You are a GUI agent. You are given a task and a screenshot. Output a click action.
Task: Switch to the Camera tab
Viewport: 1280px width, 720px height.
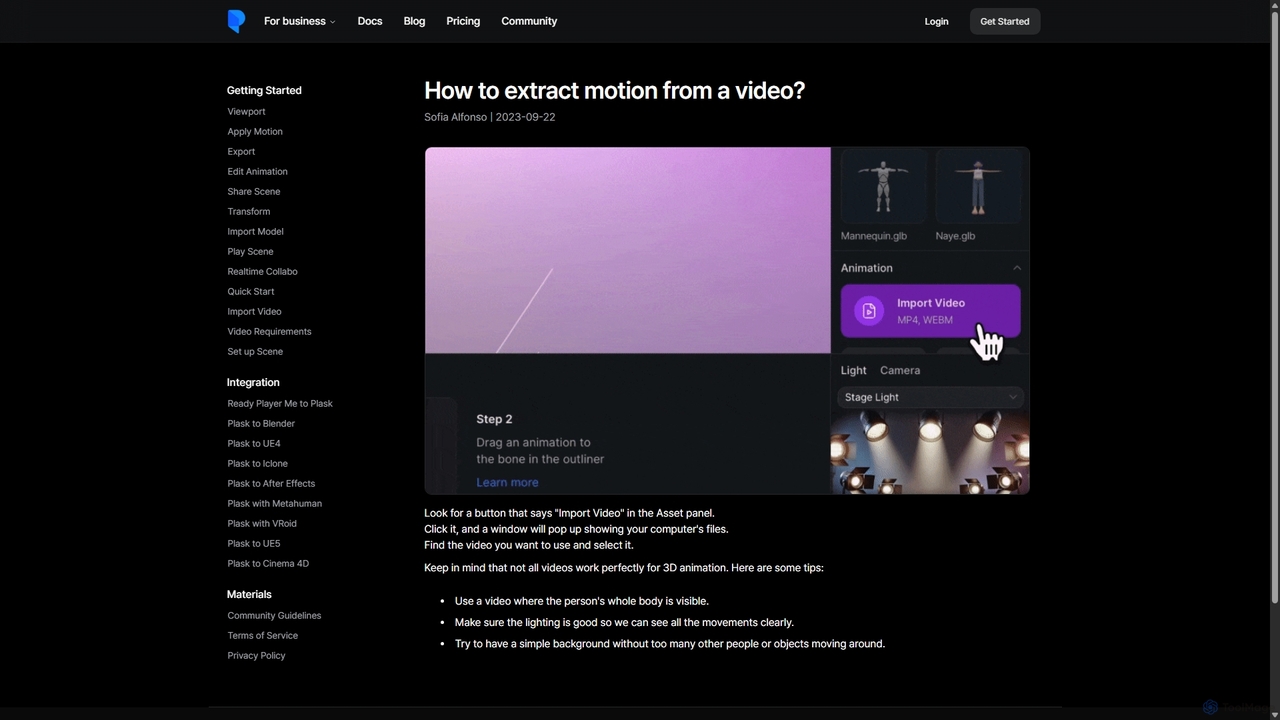[x=900, y=370]
